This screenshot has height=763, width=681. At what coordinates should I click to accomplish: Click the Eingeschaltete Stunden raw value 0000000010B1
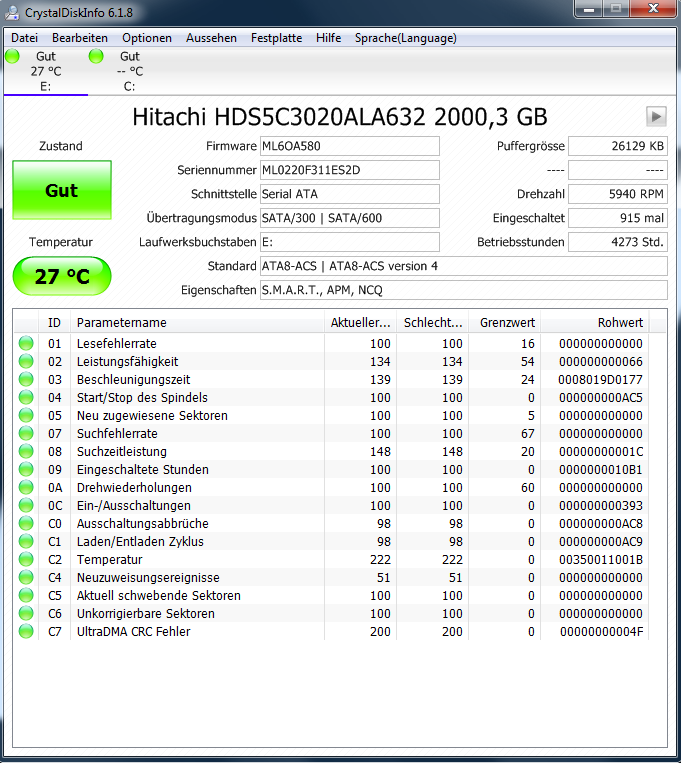[x=601, y=470]
